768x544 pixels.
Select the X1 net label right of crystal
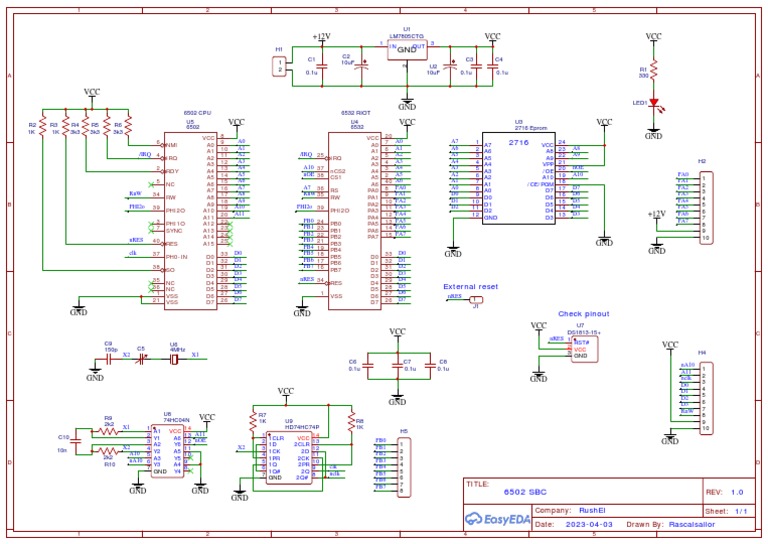coord(195,355)
